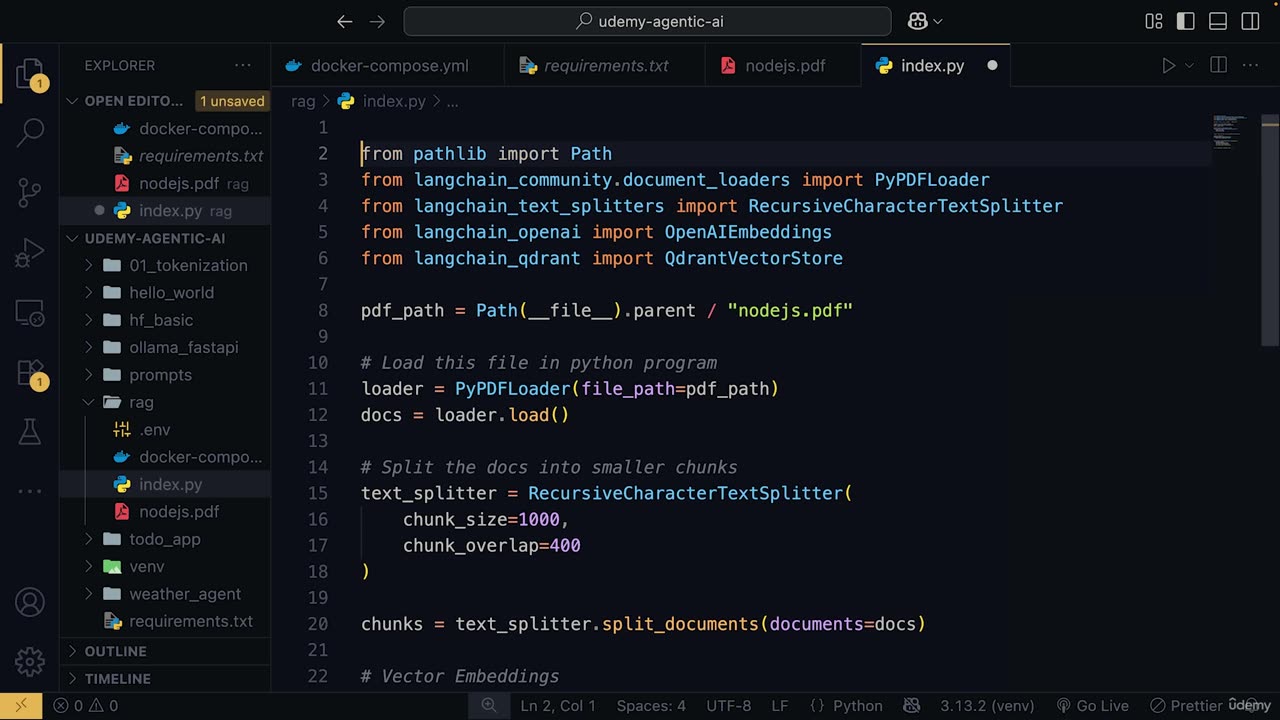Change encoding via UTF-8 status item
The image size is (1280, 720).
(x=729, y=705)
